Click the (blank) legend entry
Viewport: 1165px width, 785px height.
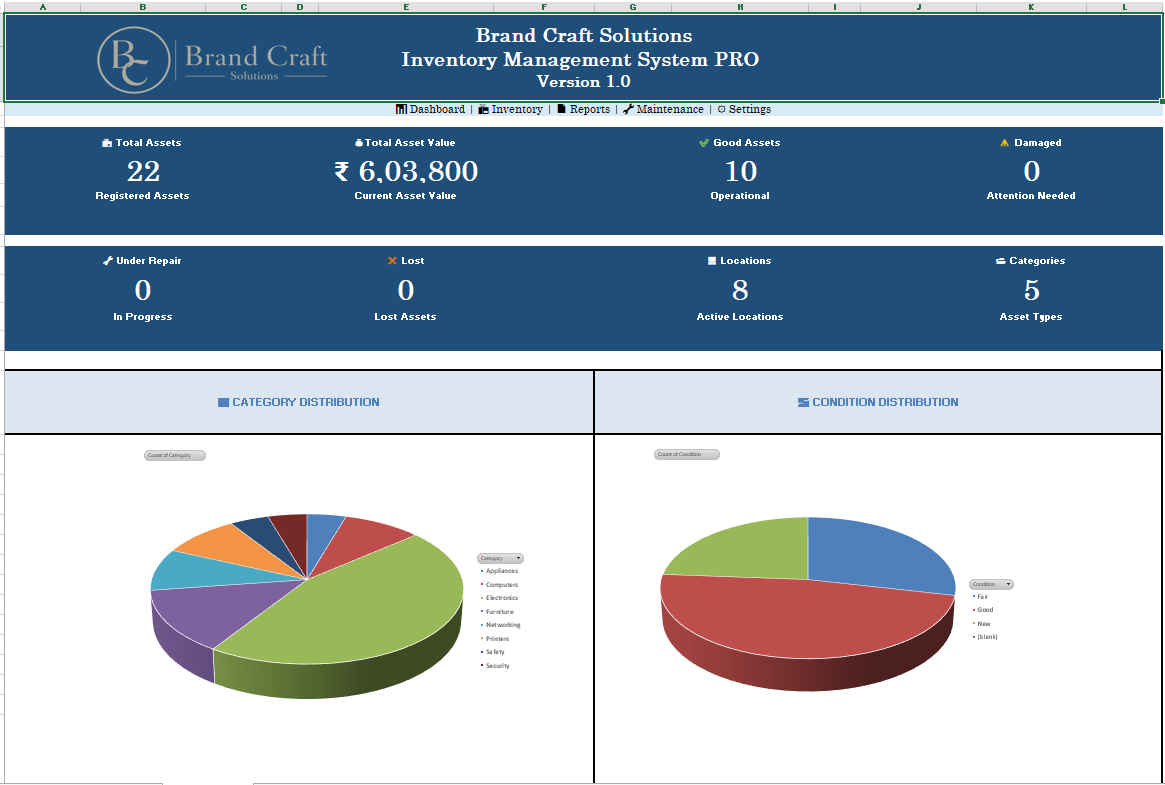pyautogui.click(x=987, y=637)
